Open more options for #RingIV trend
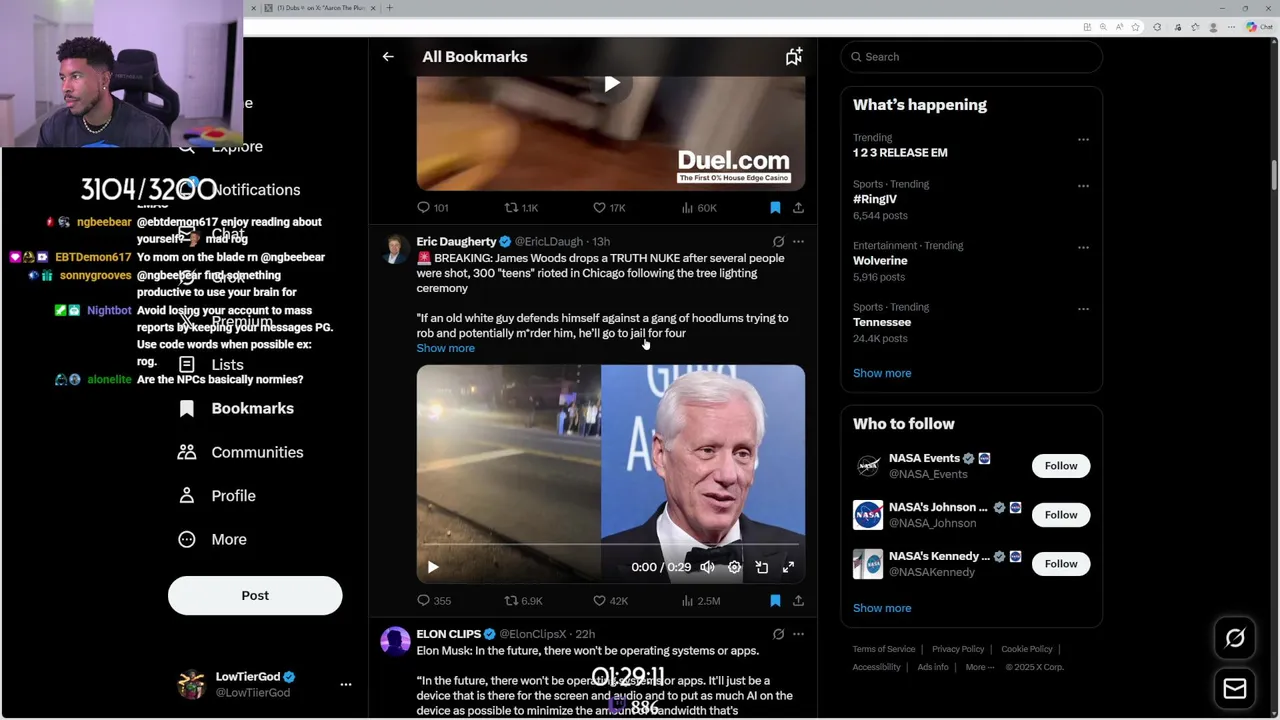 pos(1083,186)
